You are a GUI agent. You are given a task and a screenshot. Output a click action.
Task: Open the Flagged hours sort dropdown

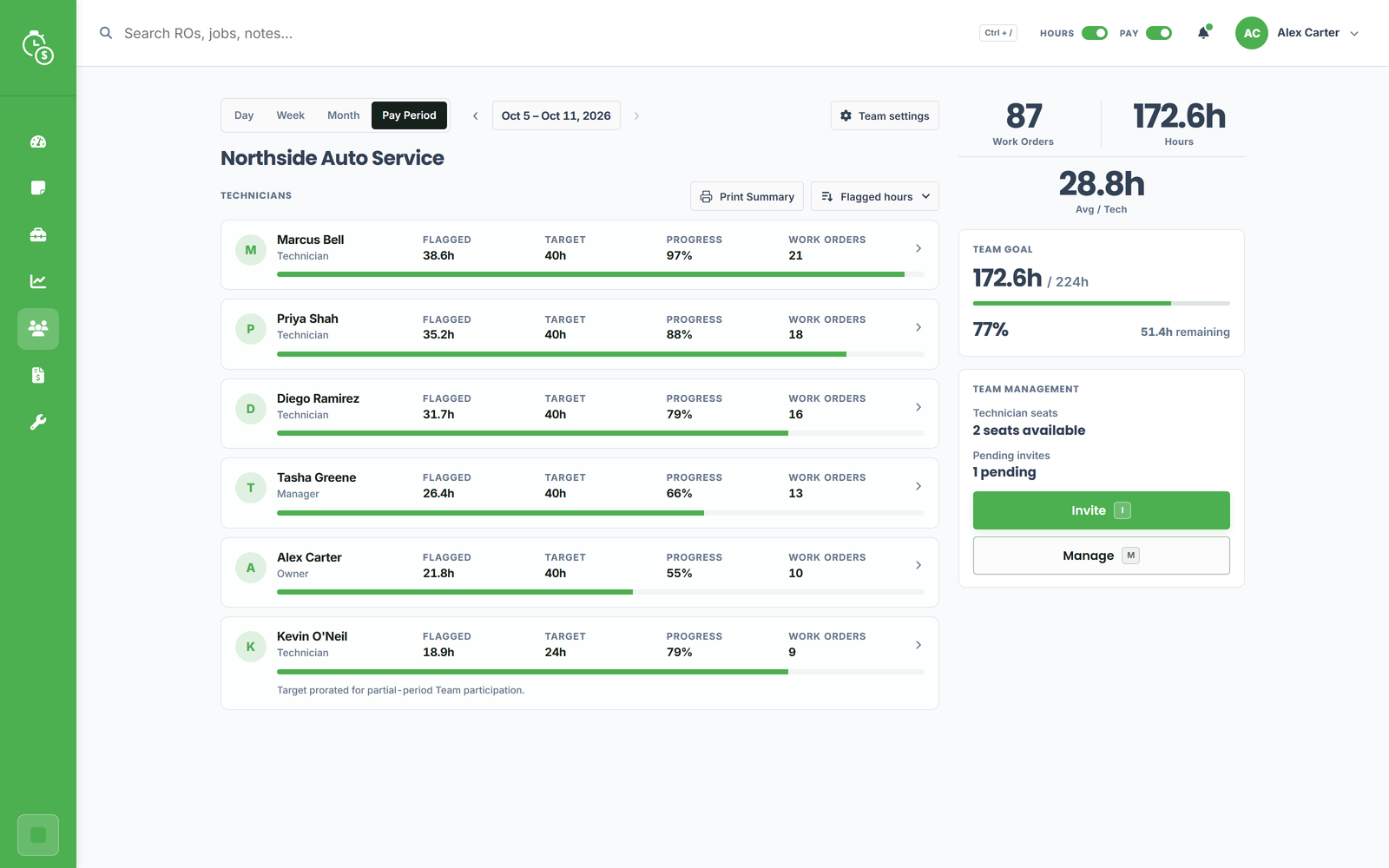(875, 196)
